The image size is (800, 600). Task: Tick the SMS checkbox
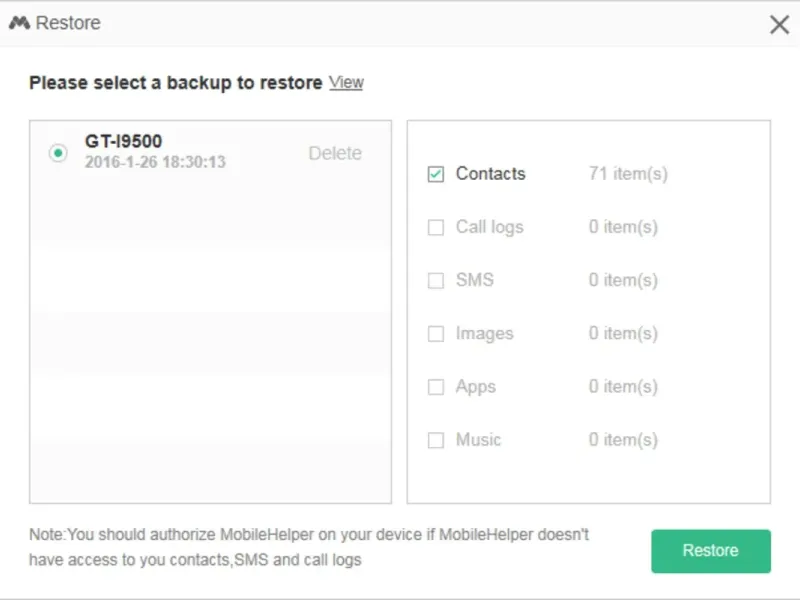(436, 281)
